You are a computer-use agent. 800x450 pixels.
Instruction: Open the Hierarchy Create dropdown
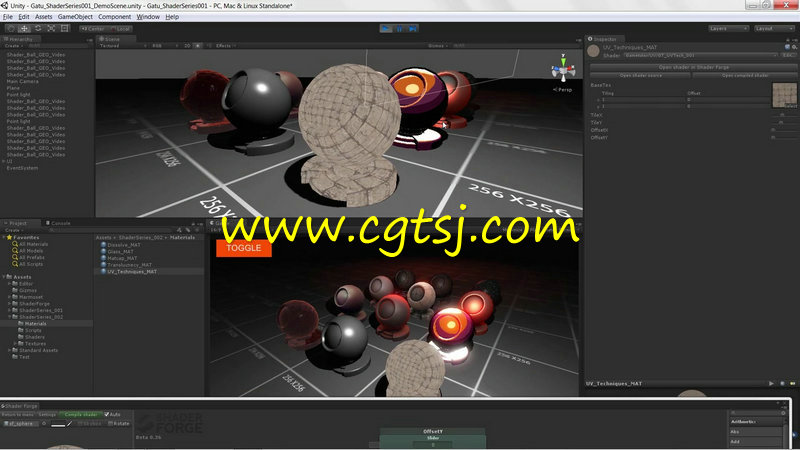click(13, 46)
